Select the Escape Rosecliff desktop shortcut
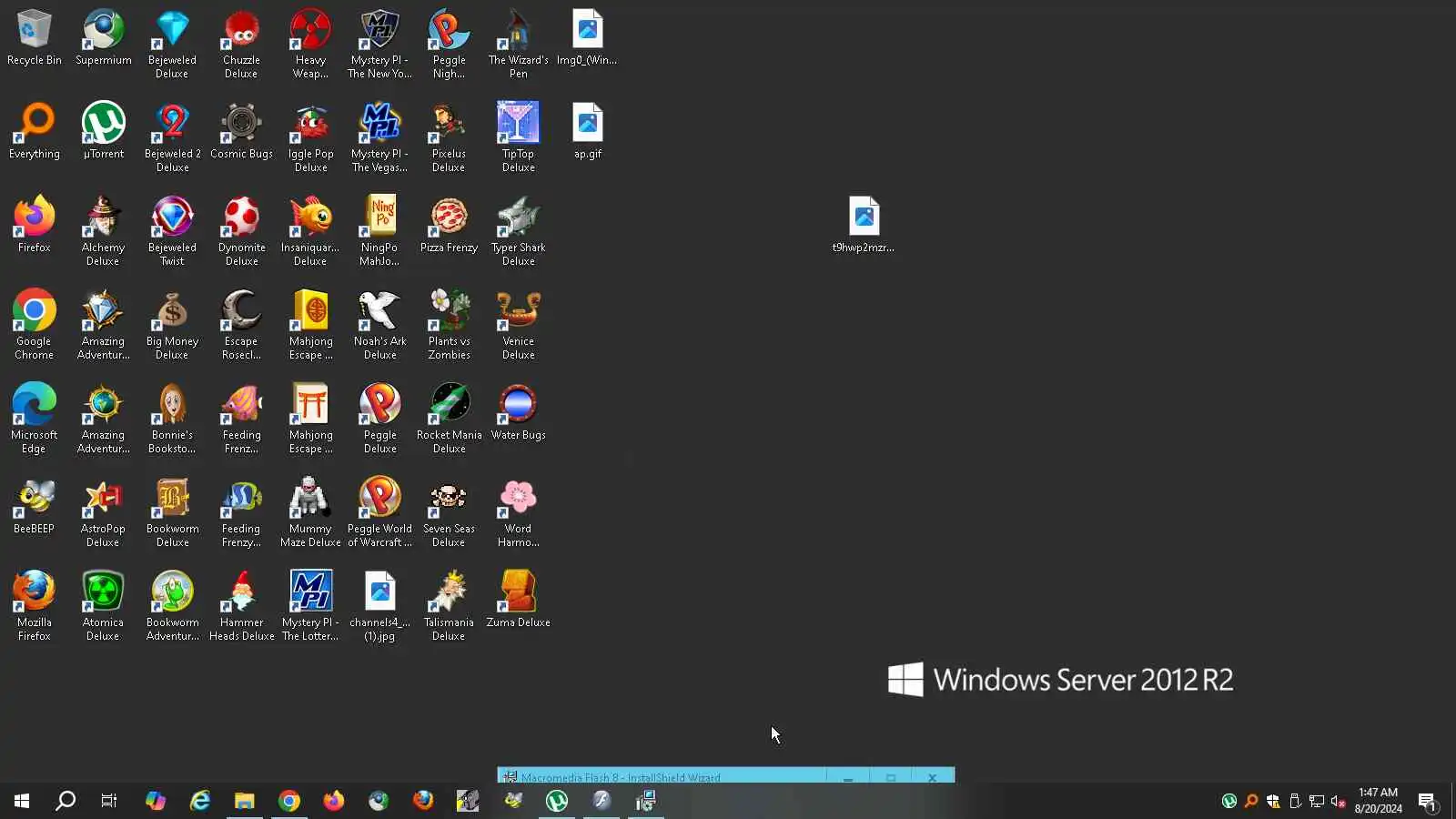This screenshot has width=1456, height=819. pyautogui.click(x=241, y=325)
